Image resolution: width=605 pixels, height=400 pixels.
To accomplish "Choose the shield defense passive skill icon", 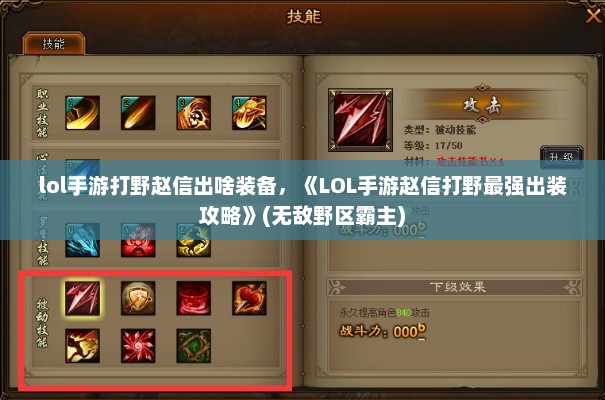I will click(138, 298).
